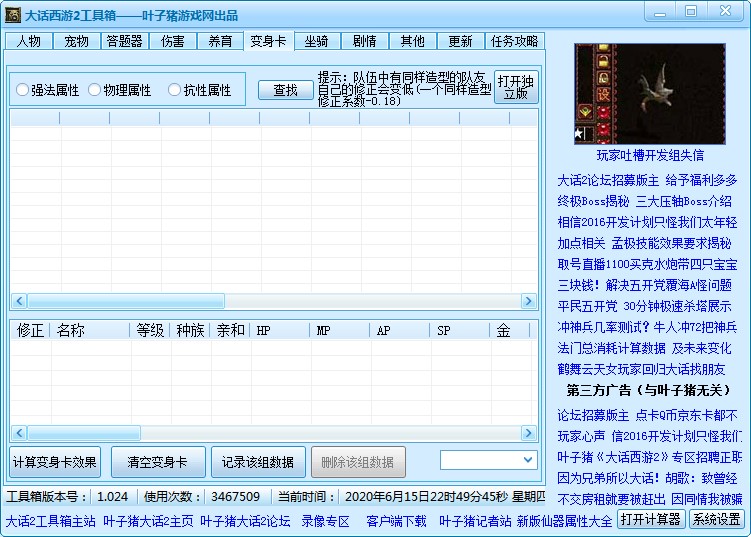Open the 叶子猪大话2论坛 link
Image resolution: width=751 pixels, height=537 pixels.
click(245, 521)
